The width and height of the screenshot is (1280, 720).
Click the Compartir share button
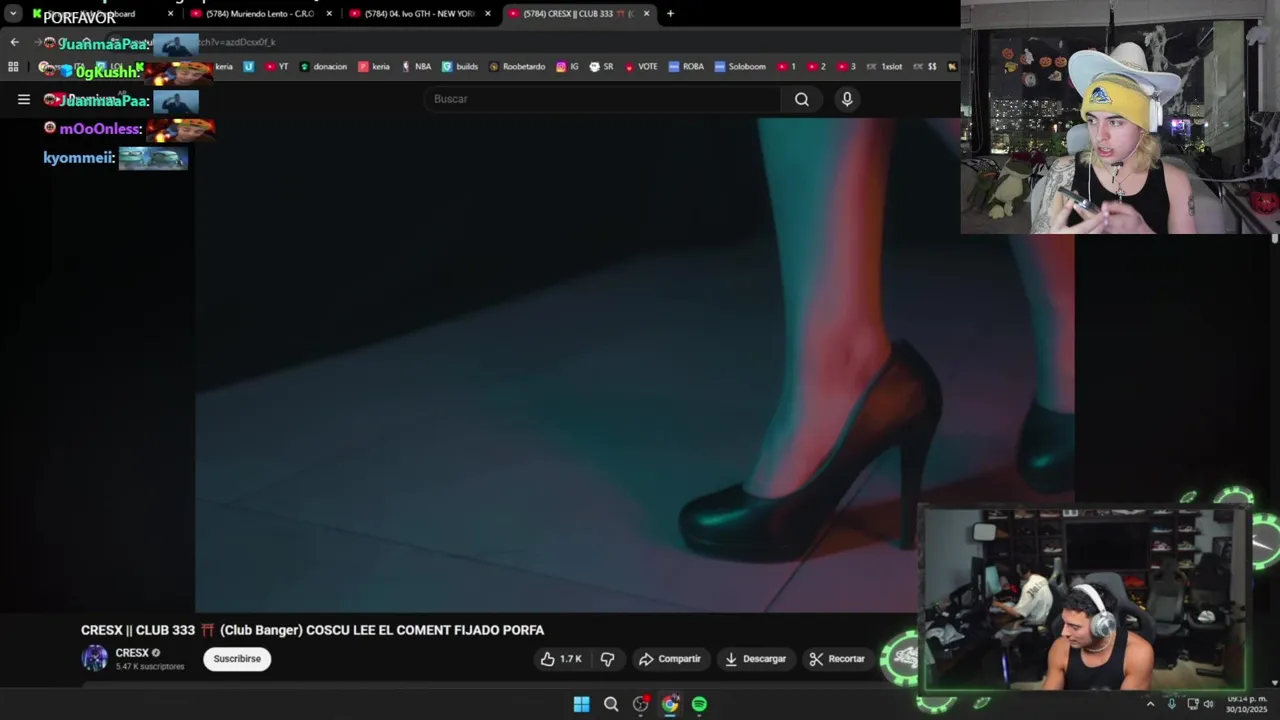click(670, 659)
